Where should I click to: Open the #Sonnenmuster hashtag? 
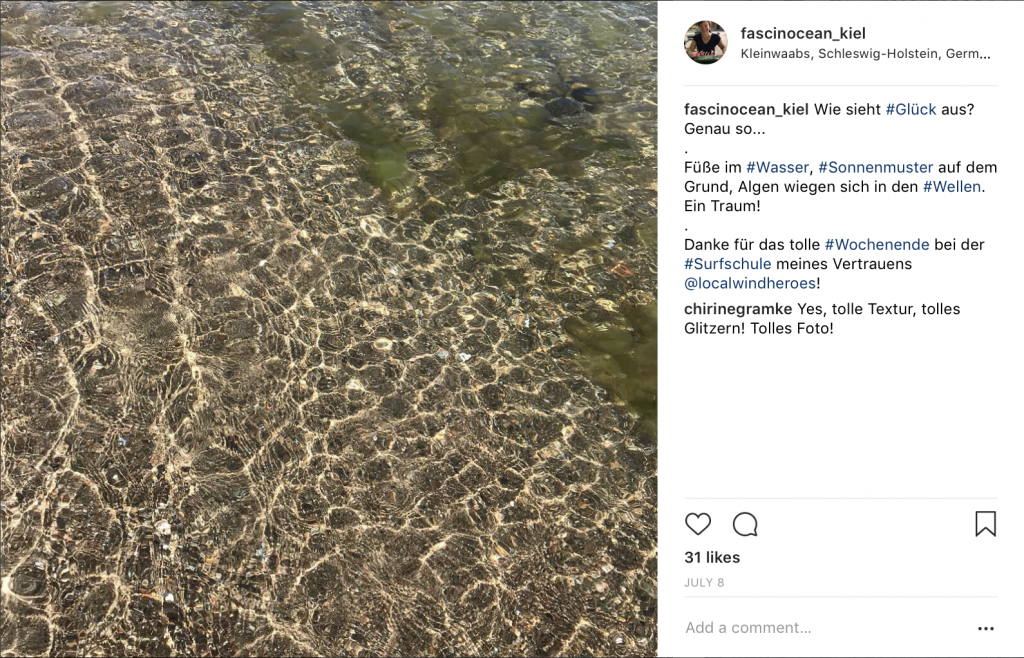(x=876, y=167)
